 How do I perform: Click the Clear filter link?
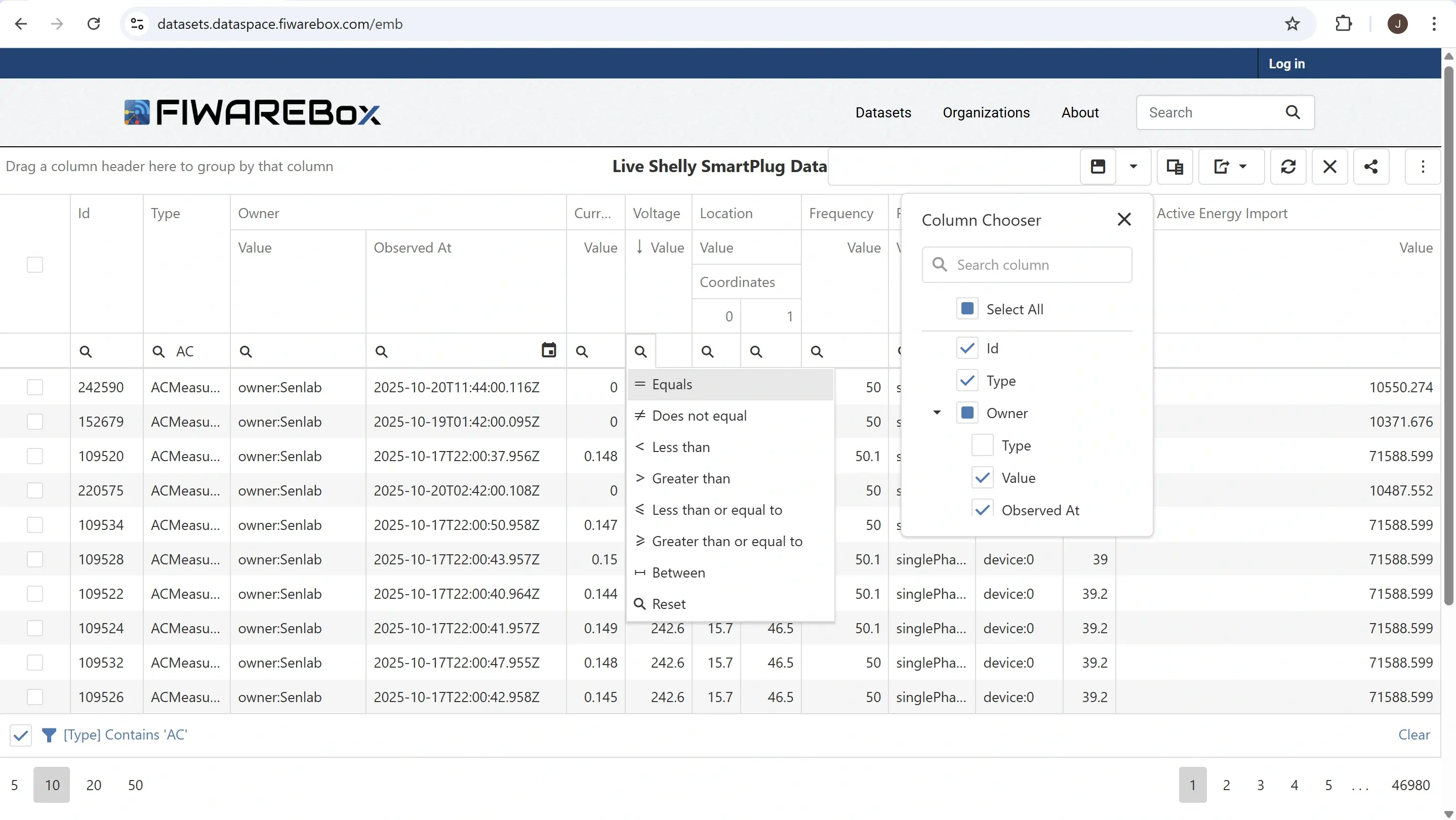point(1413,734)
